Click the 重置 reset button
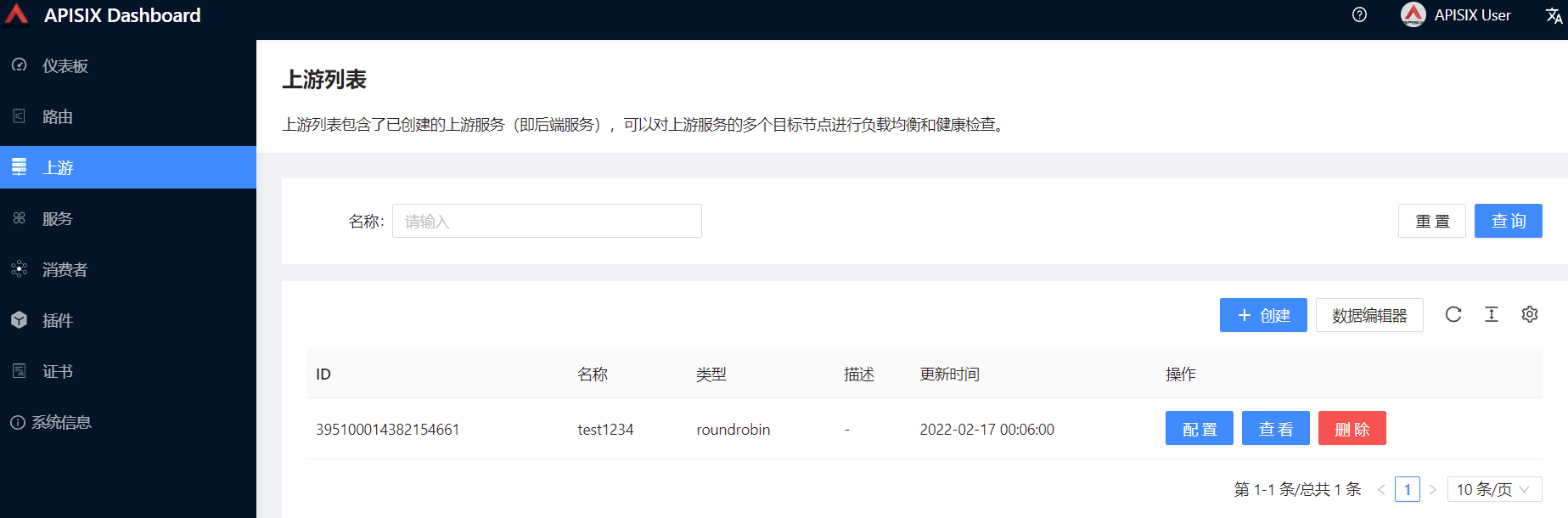This screenshot has width=1568, height=518. tap(1432, 221)
